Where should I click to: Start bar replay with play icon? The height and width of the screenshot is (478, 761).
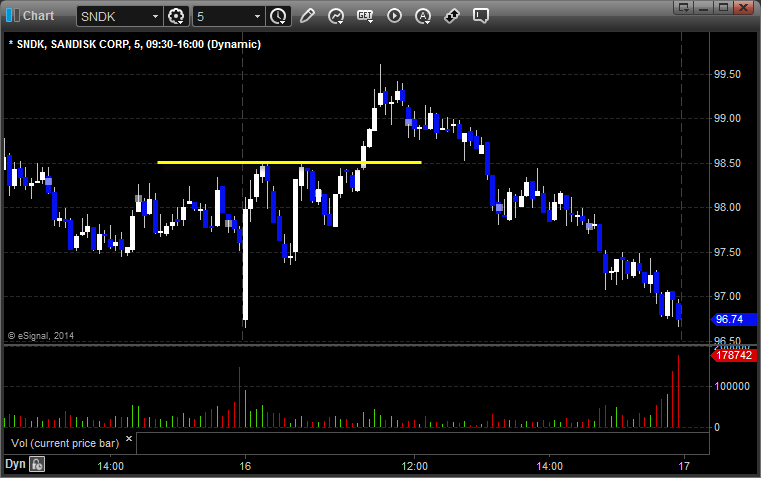(x=394, y=16)
